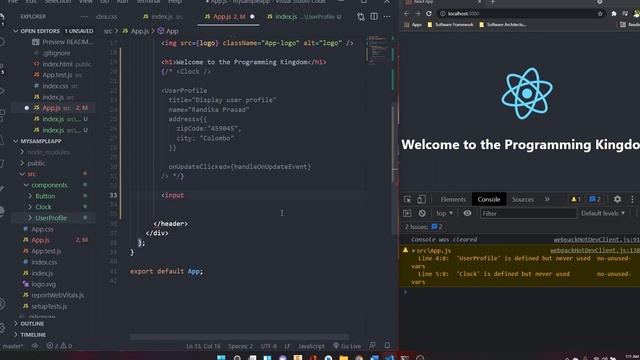
Task: Select the Console tab in DevTools
Action: point(489,199)
